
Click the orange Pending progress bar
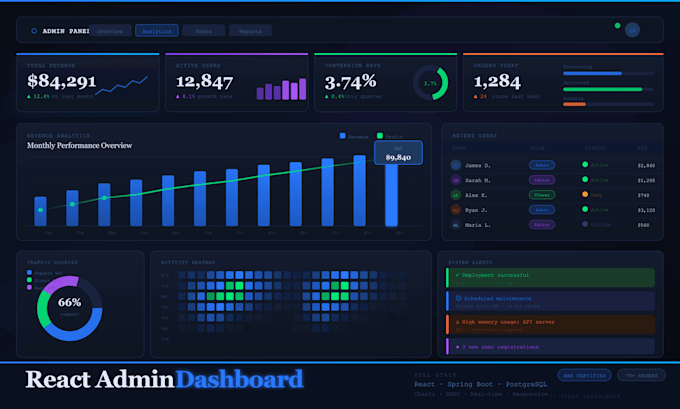(608, 104)
